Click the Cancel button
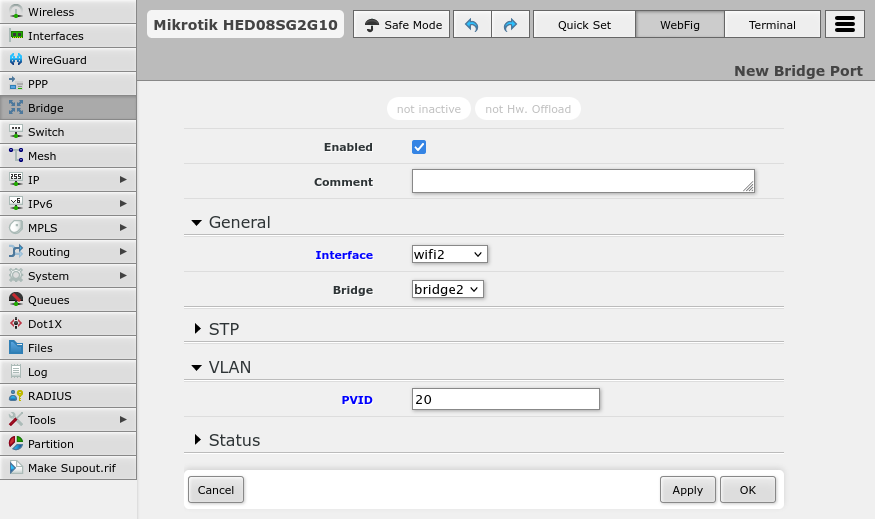The width and height of the screenshot is (875, 519). click(216, 490)
